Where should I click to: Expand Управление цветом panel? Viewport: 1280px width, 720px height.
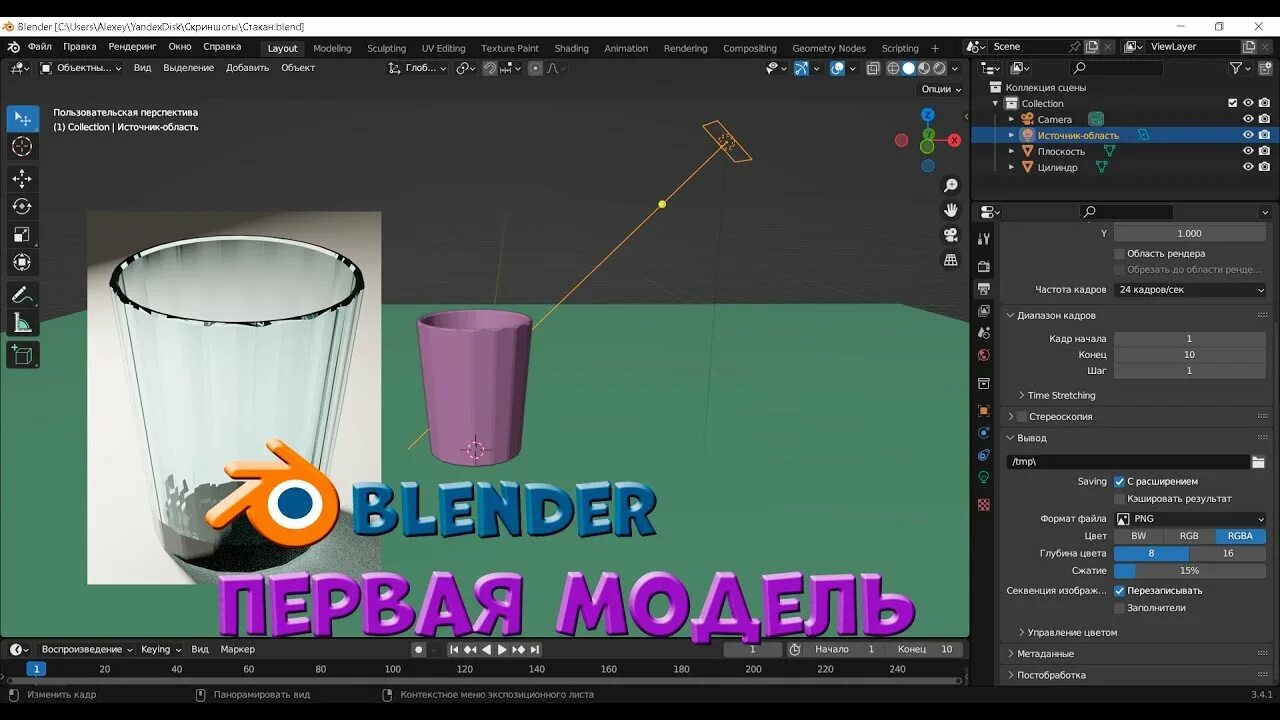[x=1072, y=633]
